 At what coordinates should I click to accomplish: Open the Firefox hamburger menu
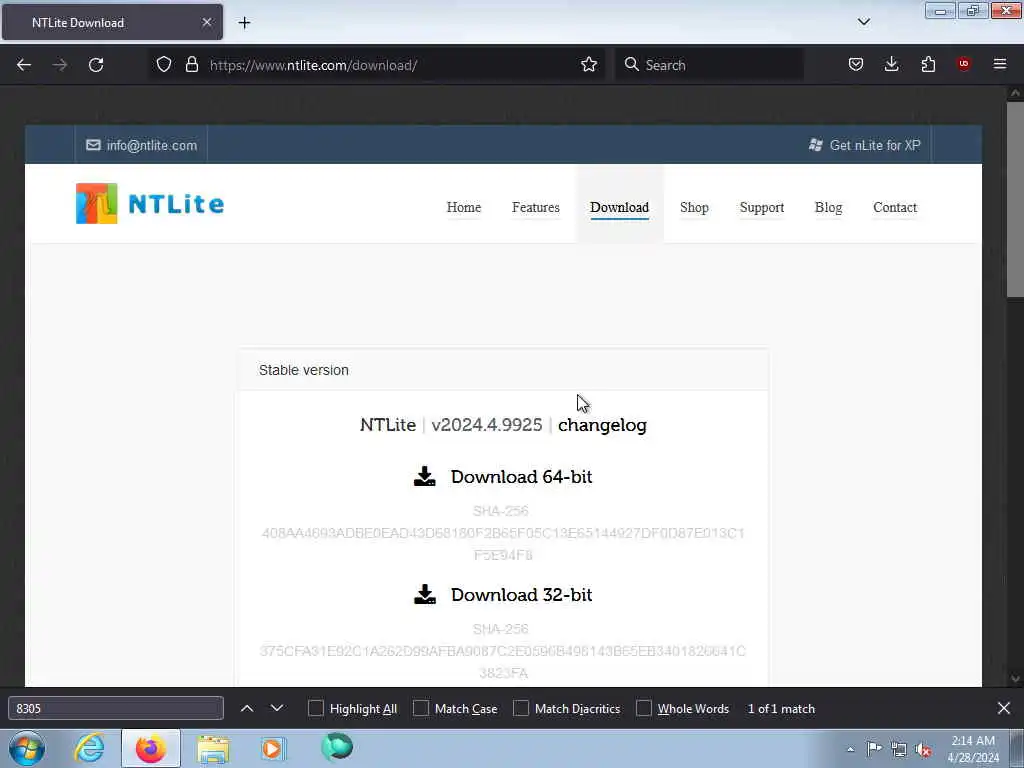[x=1000, y=64]
